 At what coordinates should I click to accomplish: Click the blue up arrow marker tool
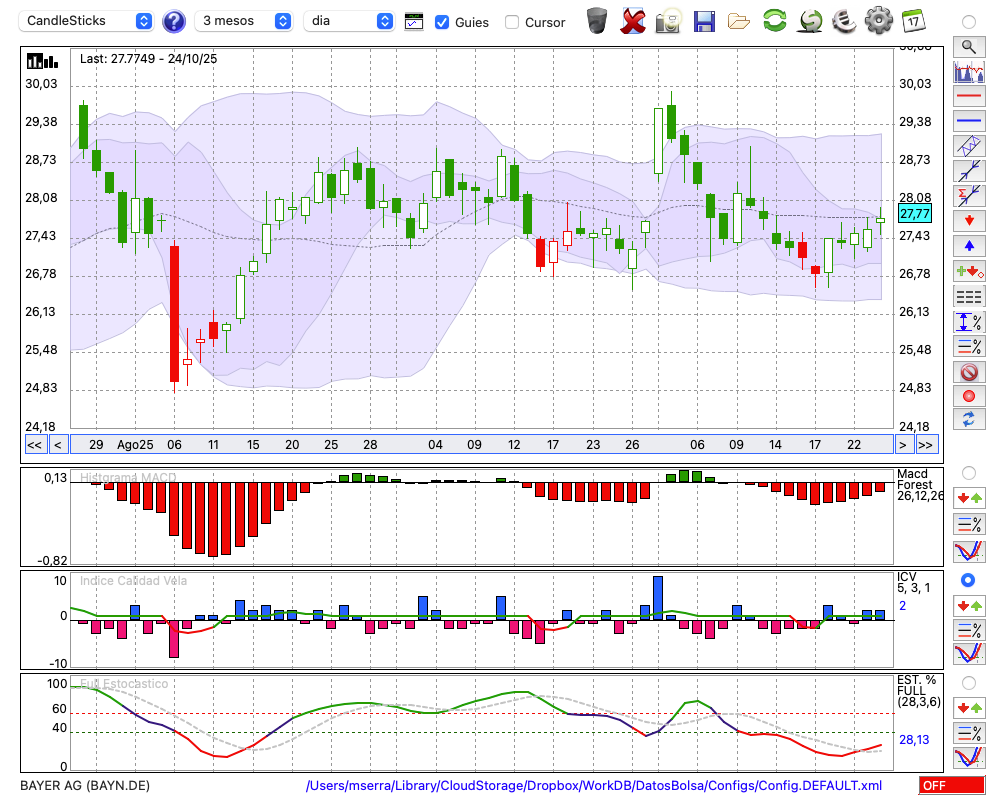(968, 246)
